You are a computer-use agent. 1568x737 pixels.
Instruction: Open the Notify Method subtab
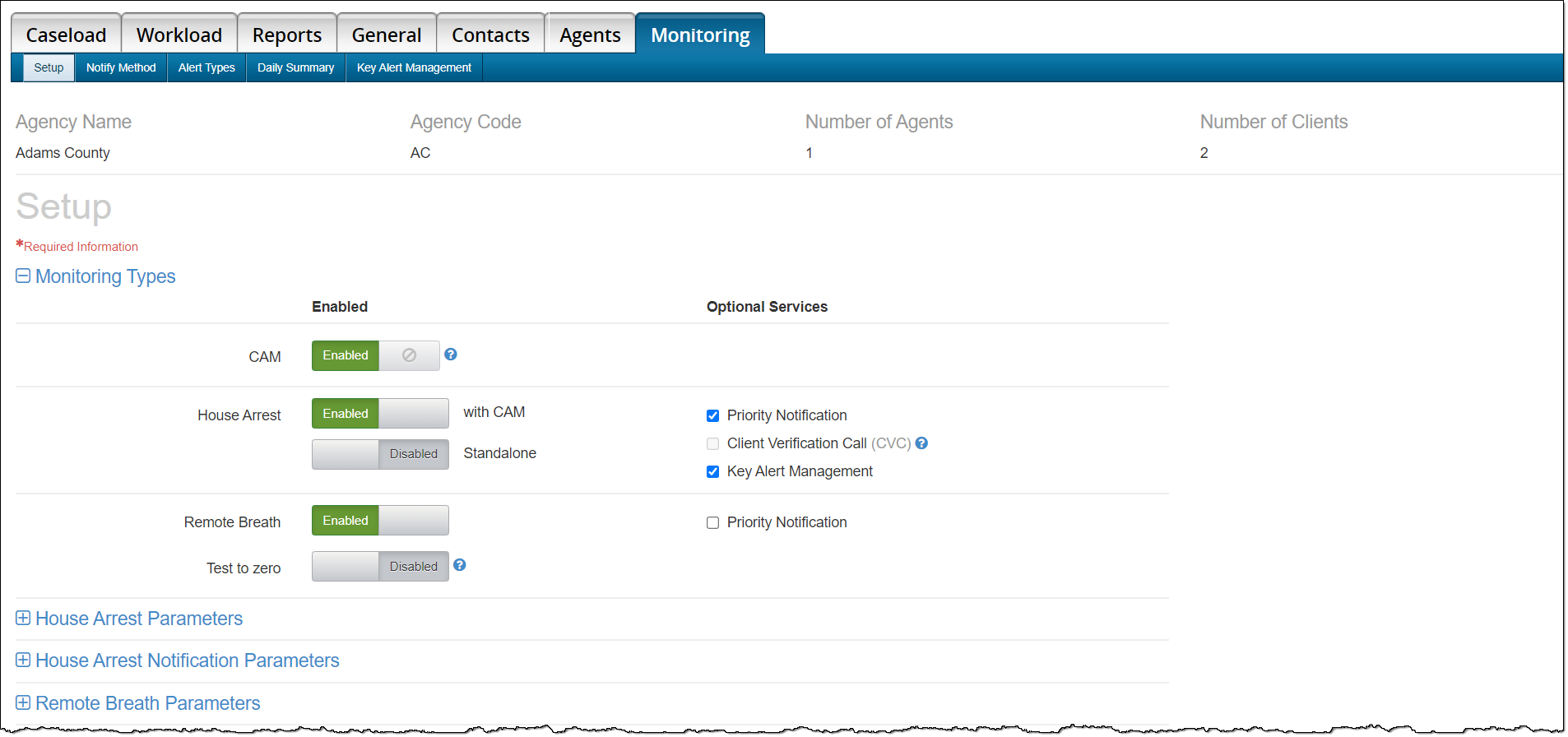pos(121,67)
